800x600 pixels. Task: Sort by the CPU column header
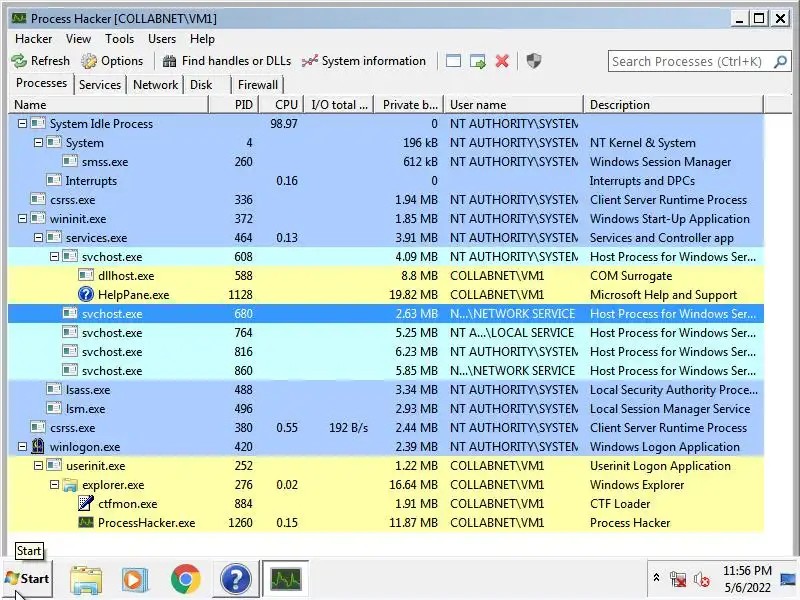pyautogui.click(x=282, y=105)
